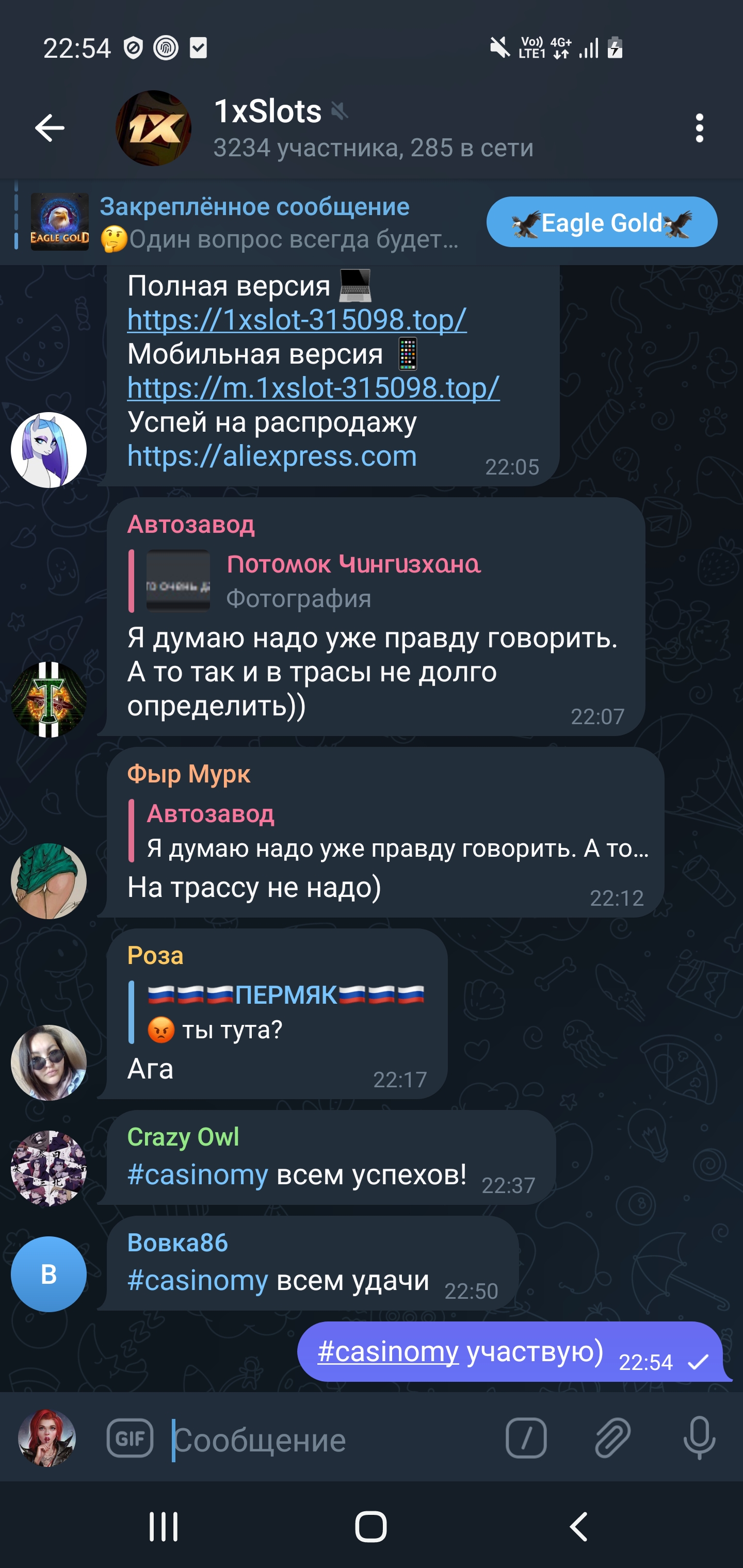This screenshot has height=1568, width=743.
Task: Tap the Eagle Gold pinned button
Action: pos(602,222)
